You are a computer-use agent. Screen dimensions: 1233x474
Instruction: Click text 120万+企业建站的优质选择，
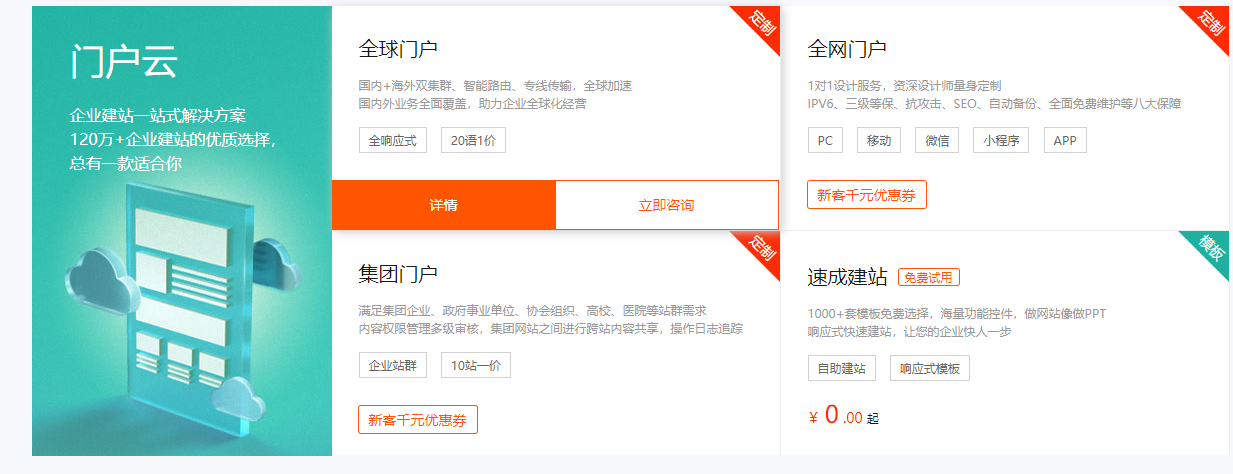[173, 139]
